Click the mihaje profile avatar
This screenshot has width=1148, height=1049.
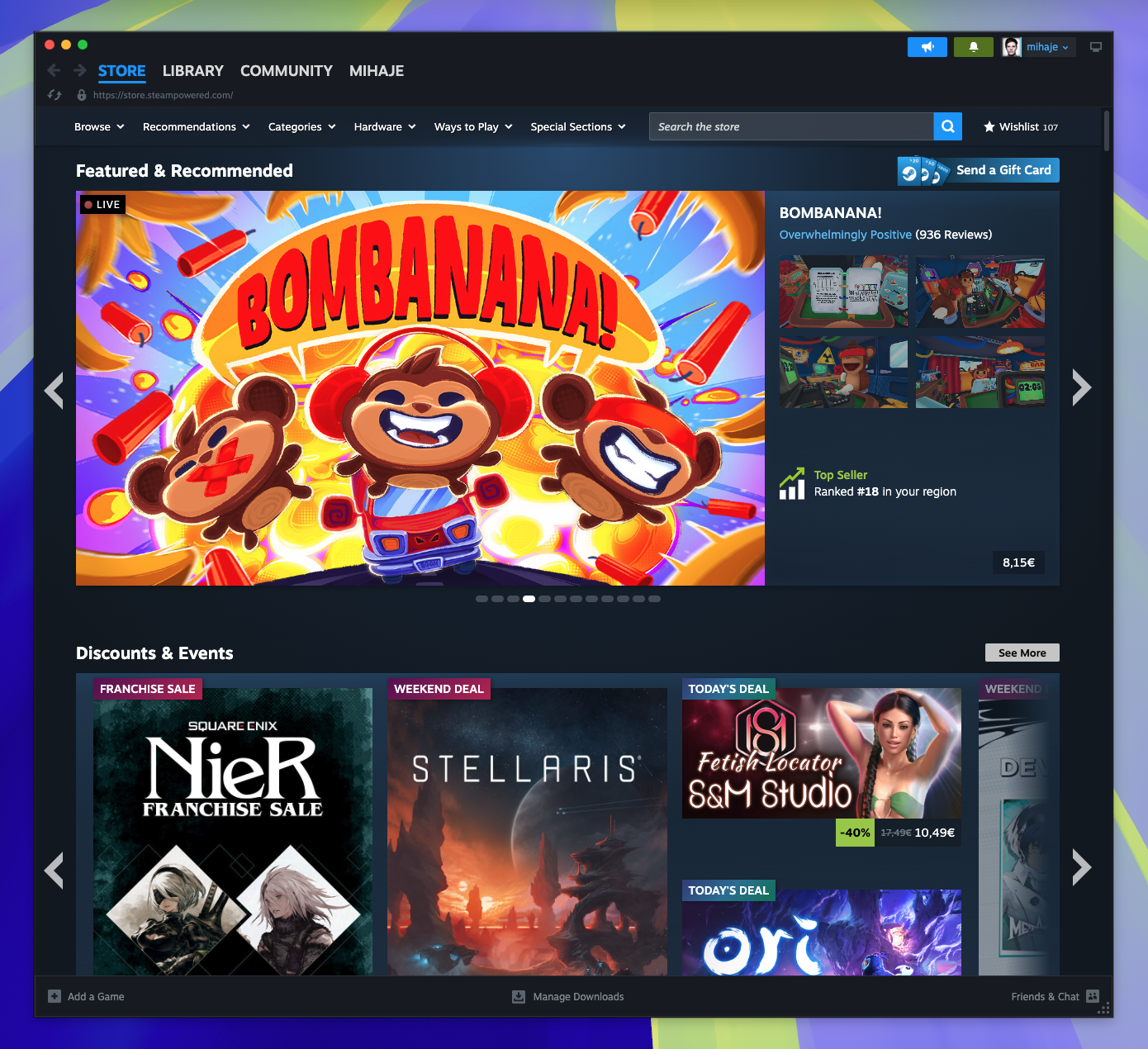click(x=1012, y=47)
